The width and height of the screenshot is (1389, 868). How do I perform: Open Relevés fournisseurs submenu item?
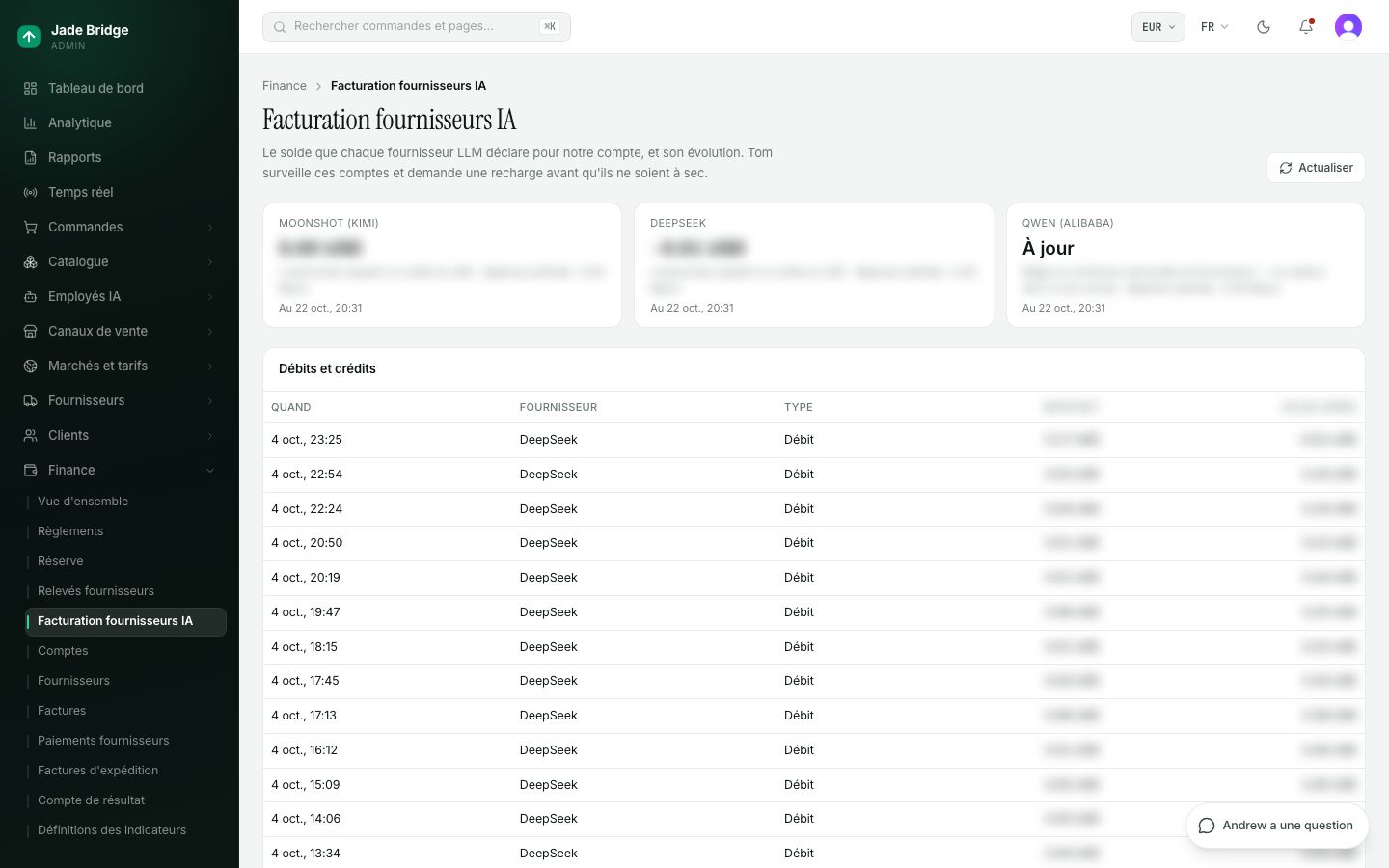coord(95,591)
